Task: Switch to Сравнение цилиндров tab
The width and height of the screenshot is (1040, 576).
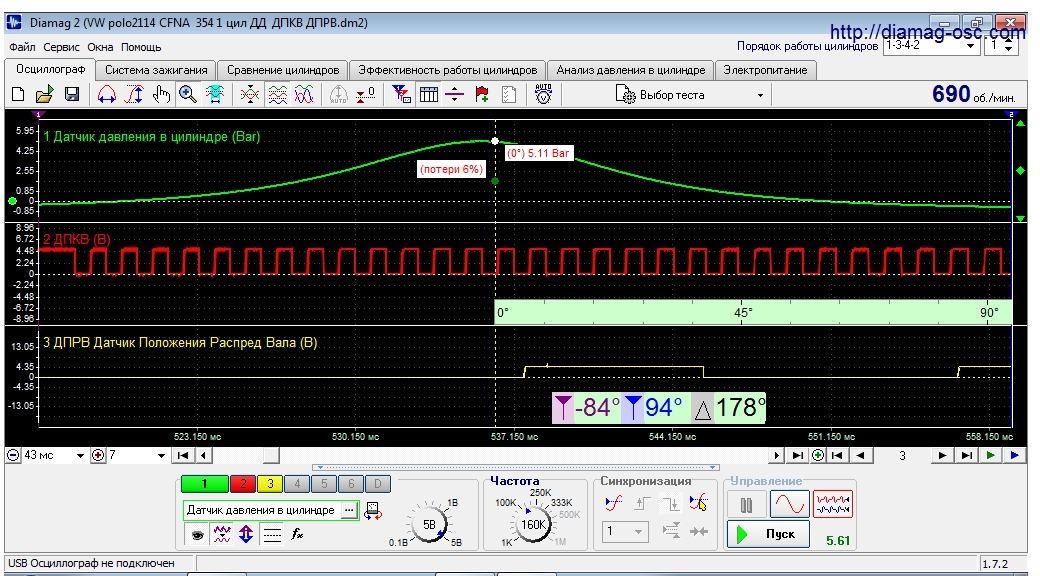Action: pyautogui.click(x=283, y=70)
